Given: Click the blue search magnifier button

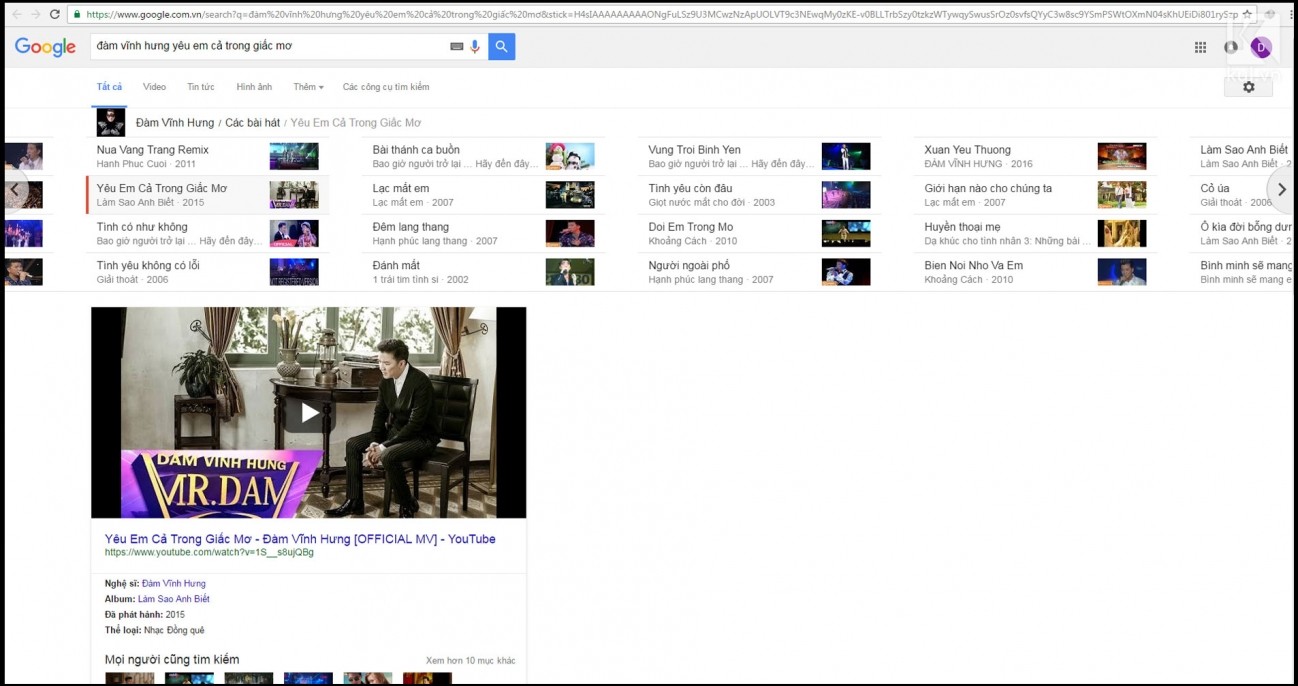Looking at the screenshot, I should [x=501, y=46].
